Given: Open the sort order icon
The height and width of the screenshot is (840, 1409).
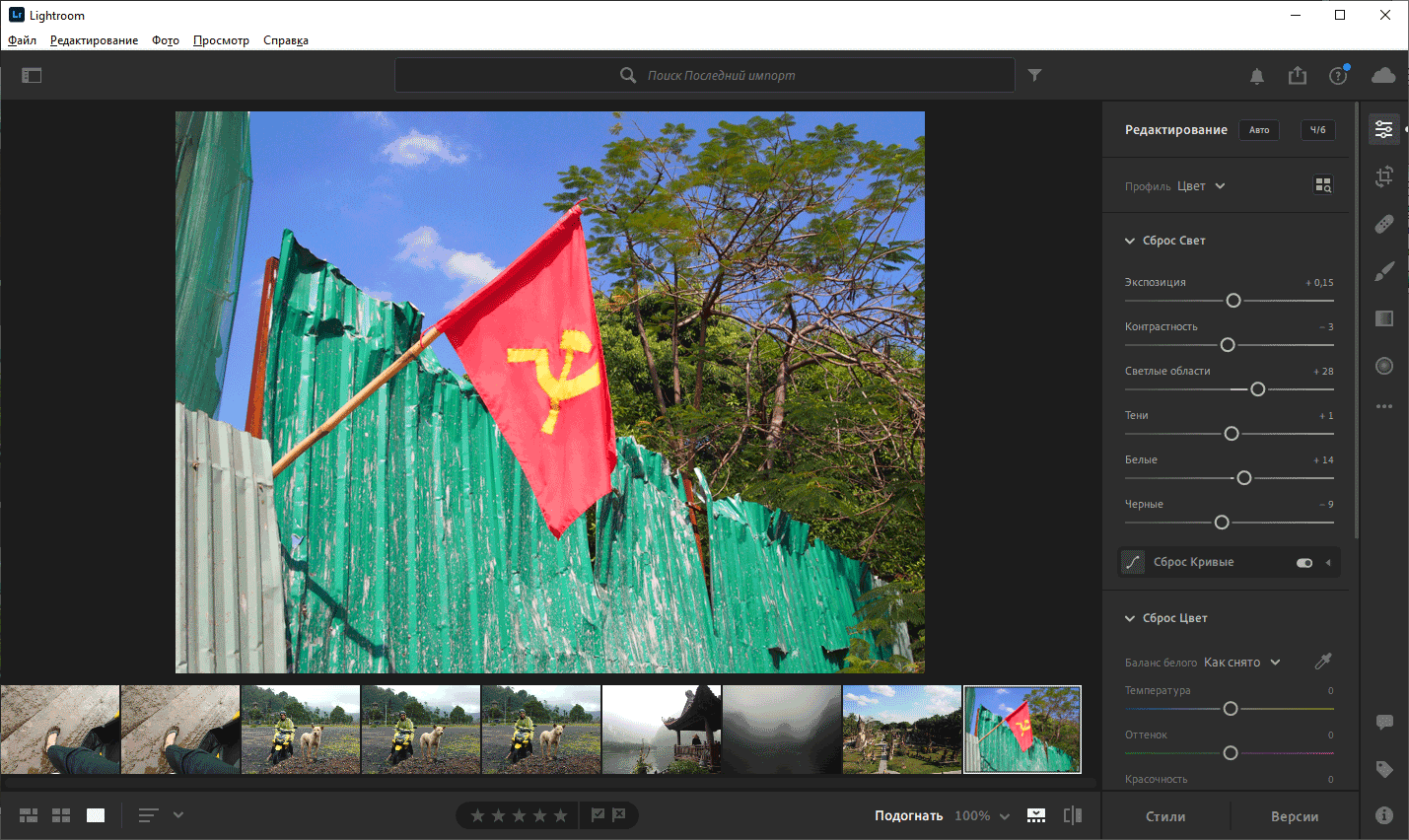Looking at the screenshot, I should click(x=148, y=815).
